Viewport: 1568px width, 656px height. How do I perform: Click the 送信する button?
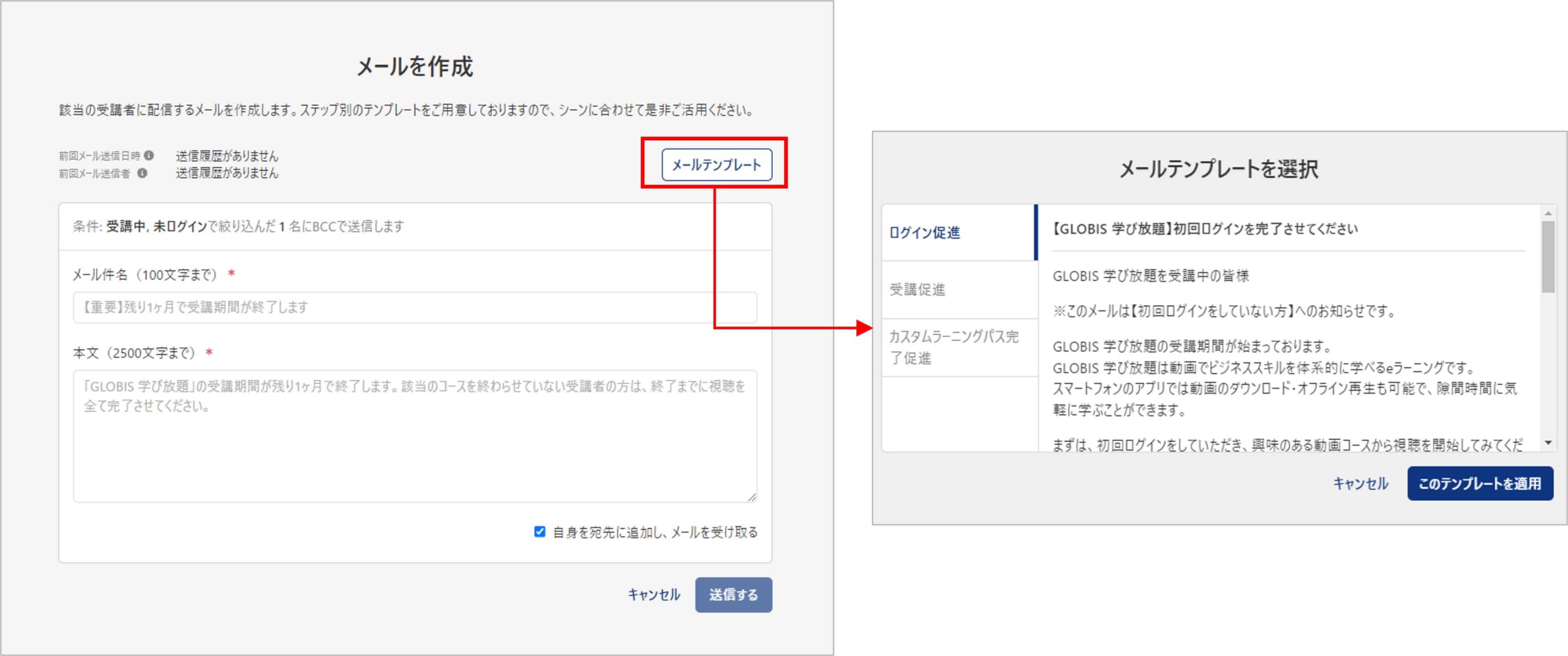[733, 594]
